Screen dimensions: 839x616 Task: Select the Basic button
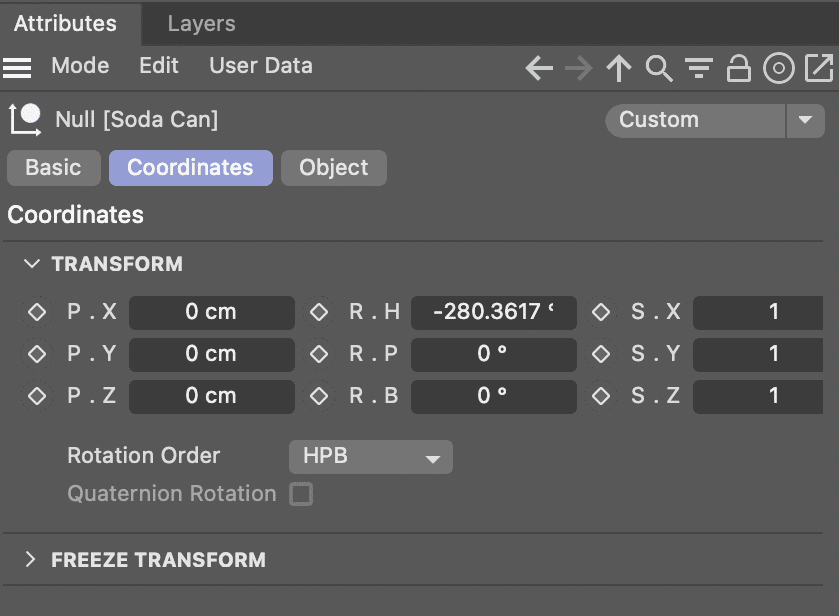(x=53, y=168)
